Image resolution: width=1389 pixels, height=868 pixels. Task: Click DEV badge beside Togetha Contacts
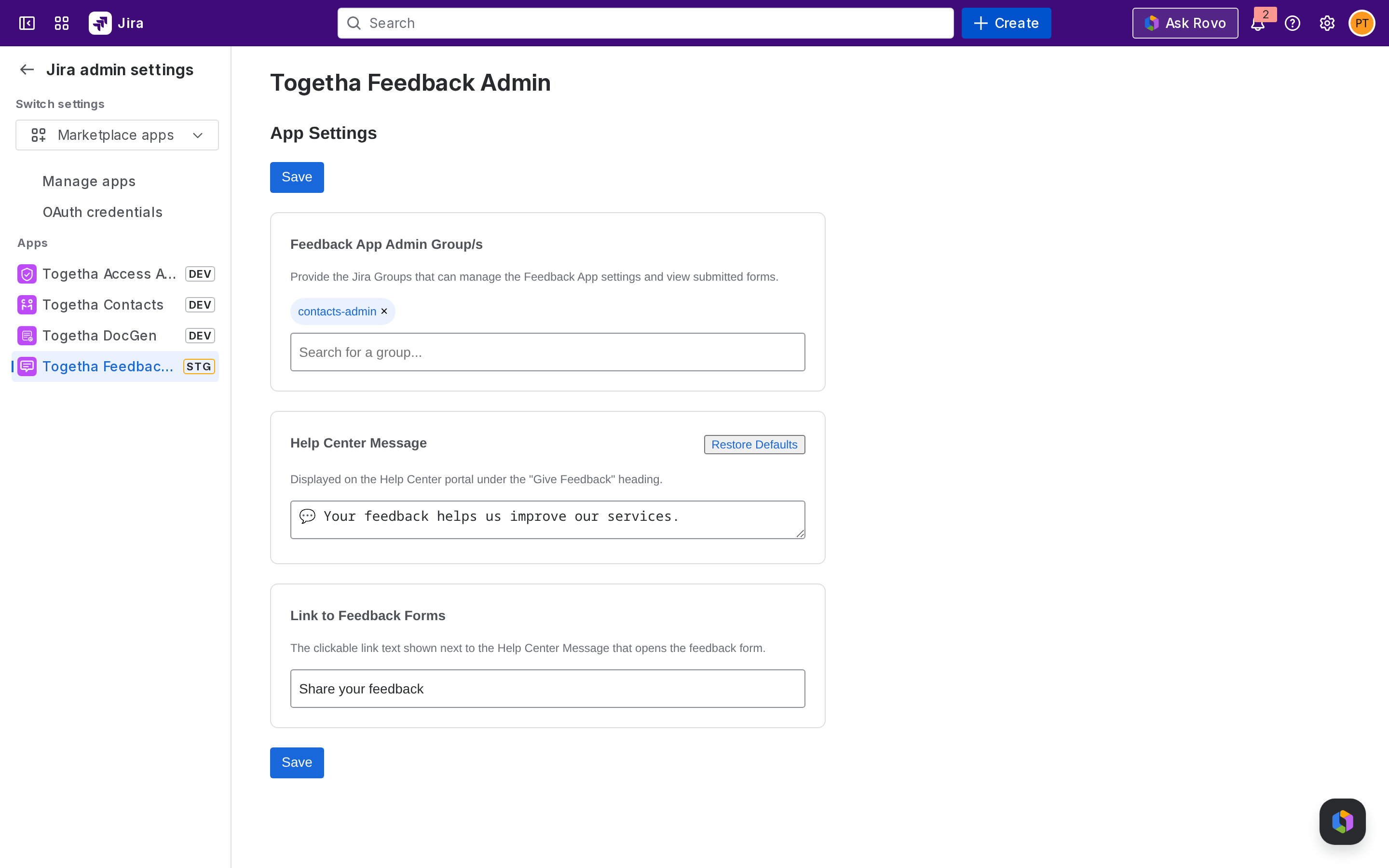coord(200,305)
